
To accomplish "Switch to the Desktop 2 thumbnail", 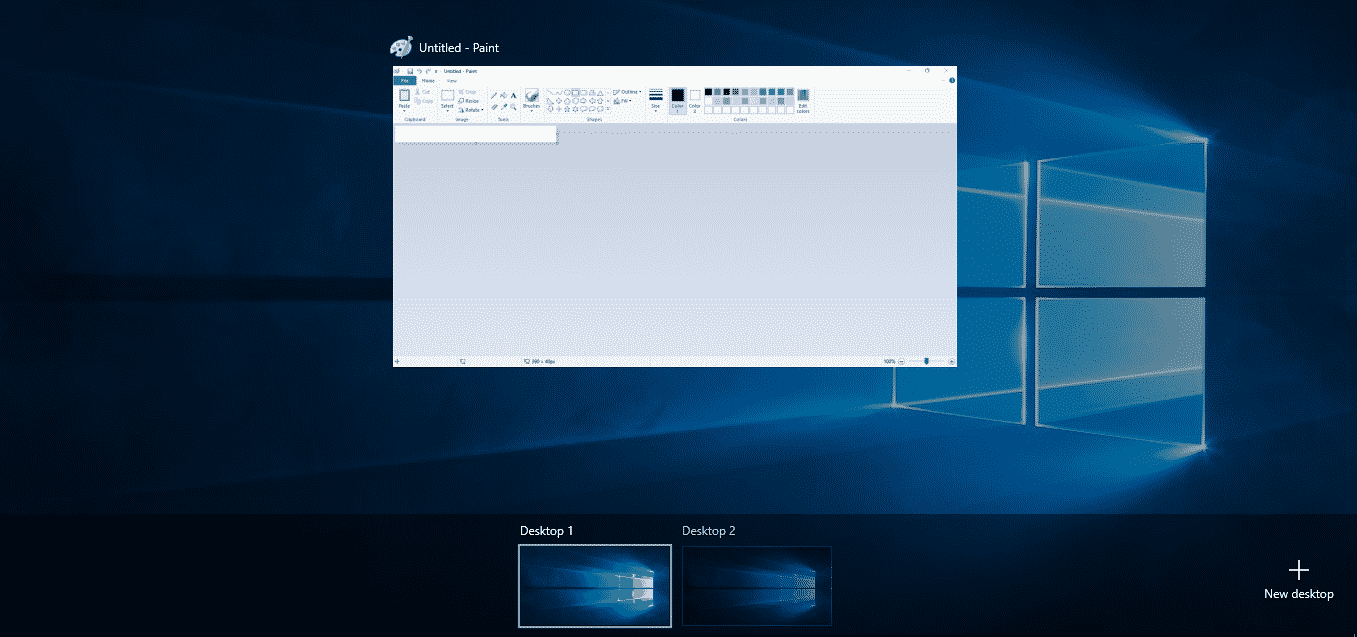I will (757, 586).
